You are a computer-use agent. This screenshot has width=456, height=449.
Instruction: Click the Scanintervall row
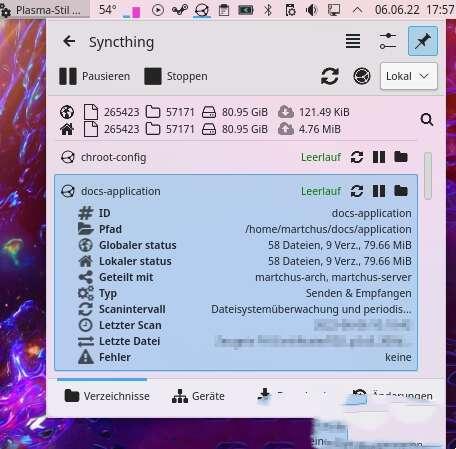pos(245,309)
